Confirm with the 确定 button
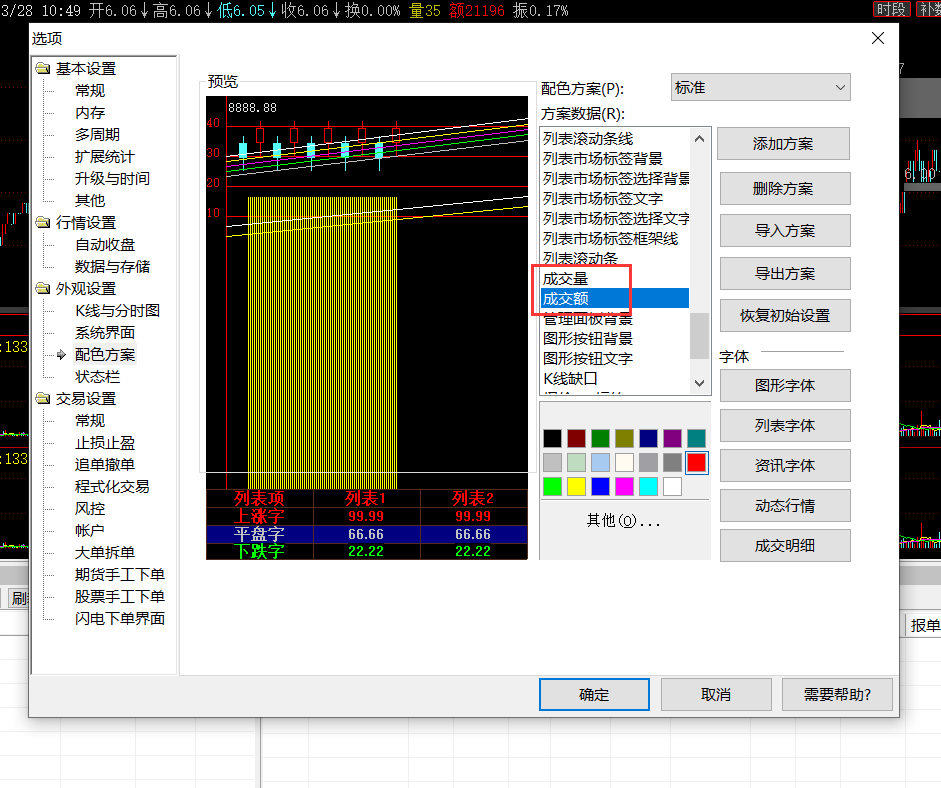Screen dimensions: 941x788 pyautogui.click(x=594, y=694)
